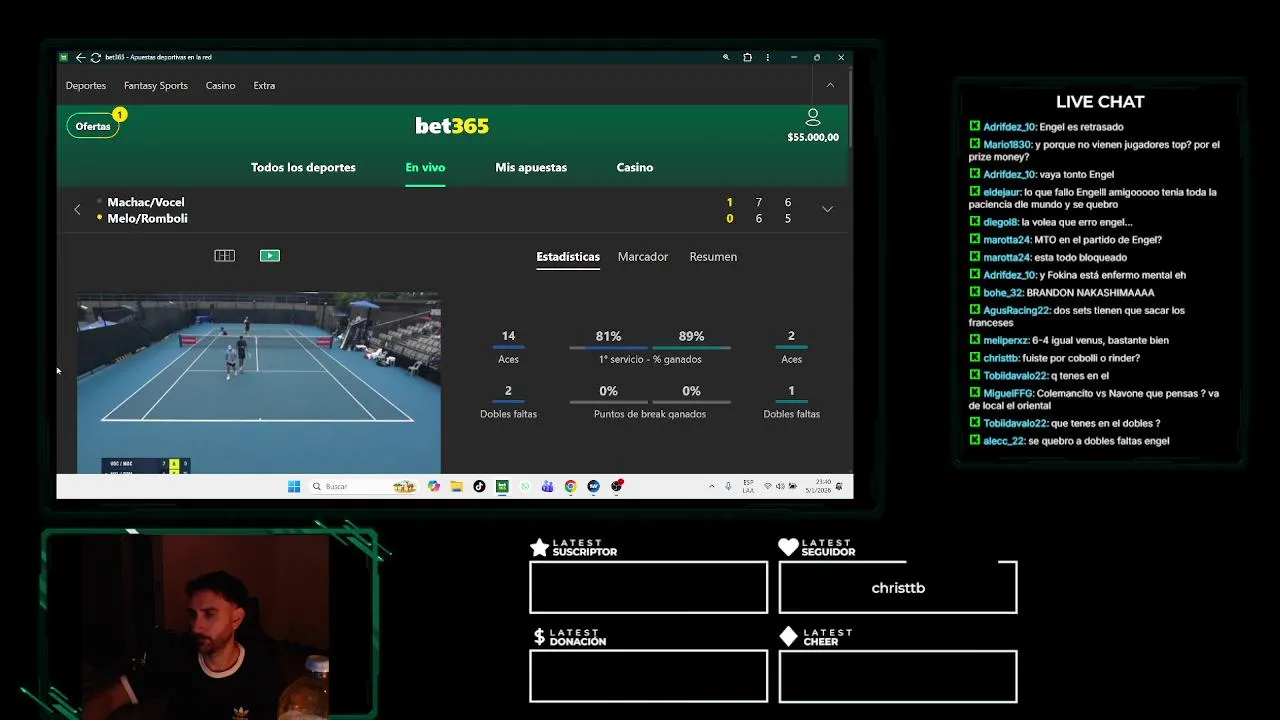1280x720 pixels.
Task: Open the Casino tab in the green navigation bar
Action: point(635,167)
